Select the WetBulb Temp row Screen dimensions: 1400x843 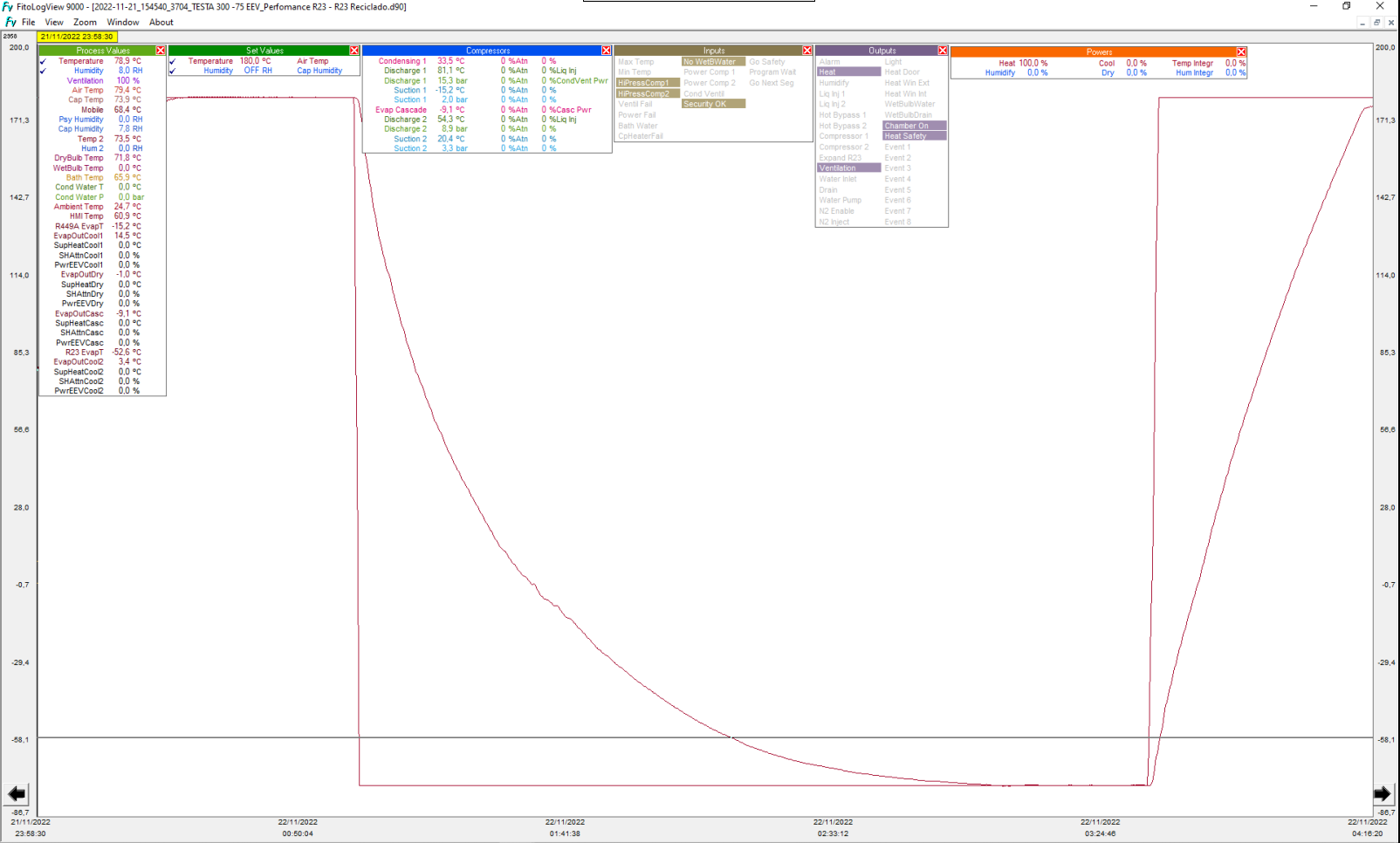(x=102, y=168)
